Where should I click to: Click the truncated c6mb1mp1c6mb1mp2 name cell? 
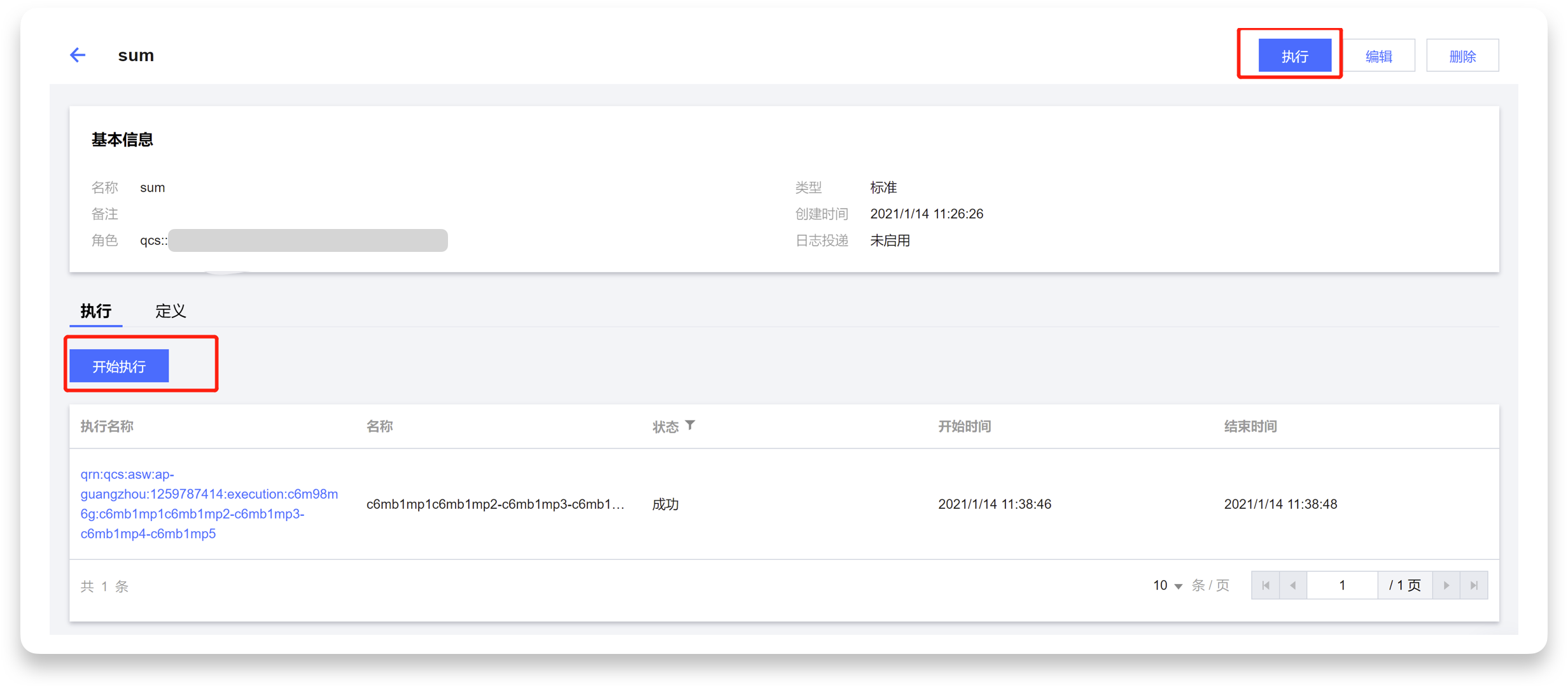pos(495,504)
